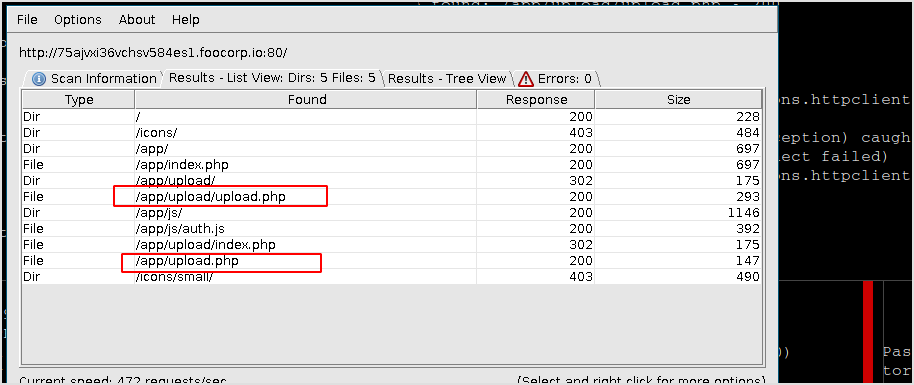Select the /app/index.php file entry
The width and height of the screenshot is (914, 385).
(x=392, y=164)
